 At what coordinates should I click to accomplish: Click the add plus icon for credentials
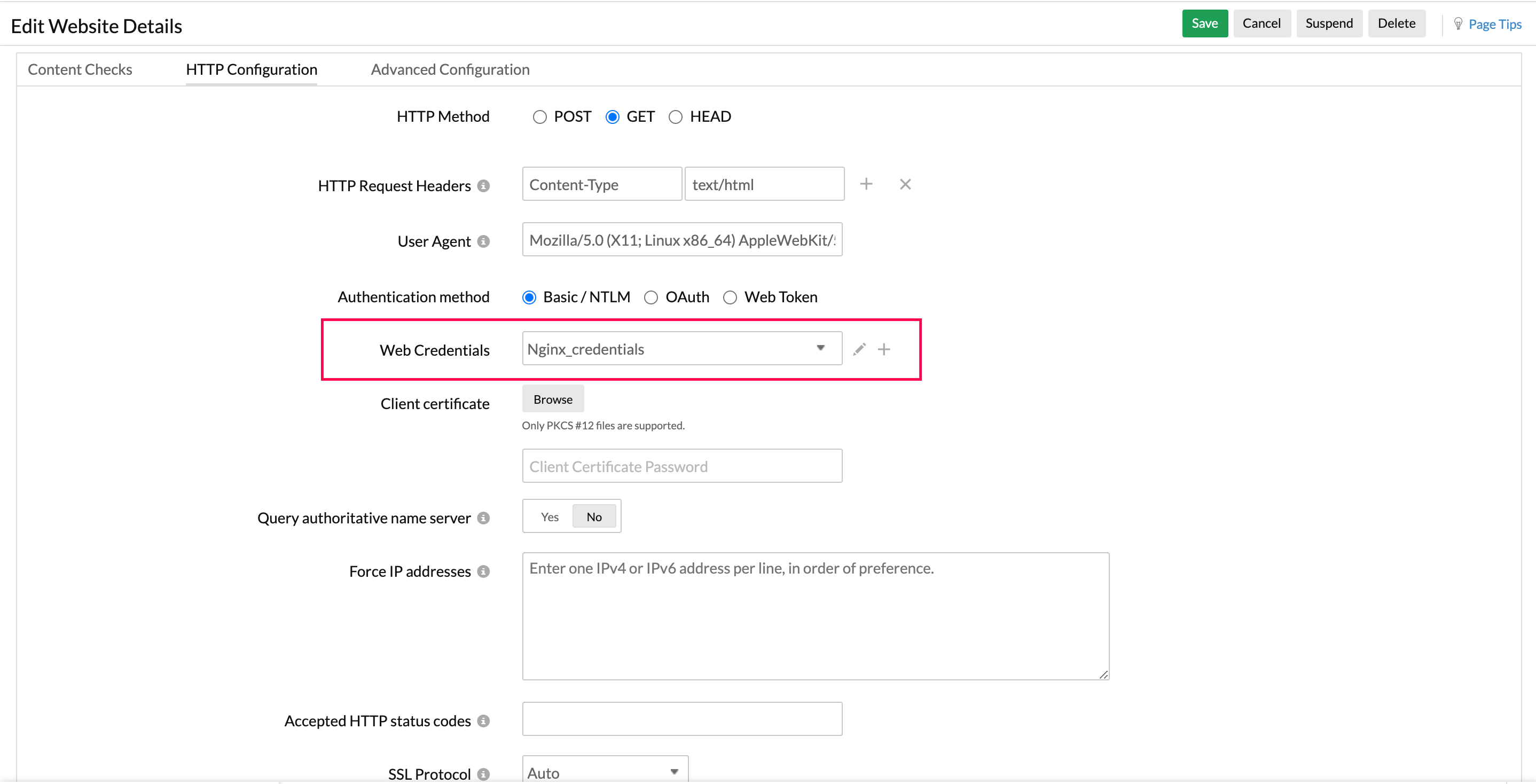[882, 349]
